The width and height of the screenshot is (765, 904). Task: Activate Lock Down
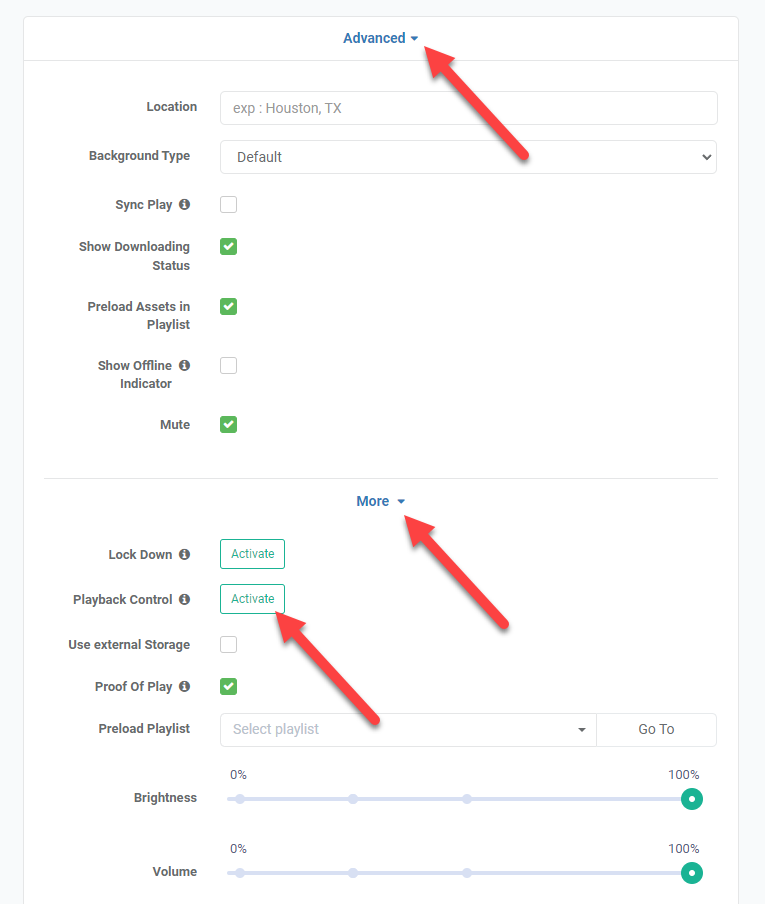point(252,554)
